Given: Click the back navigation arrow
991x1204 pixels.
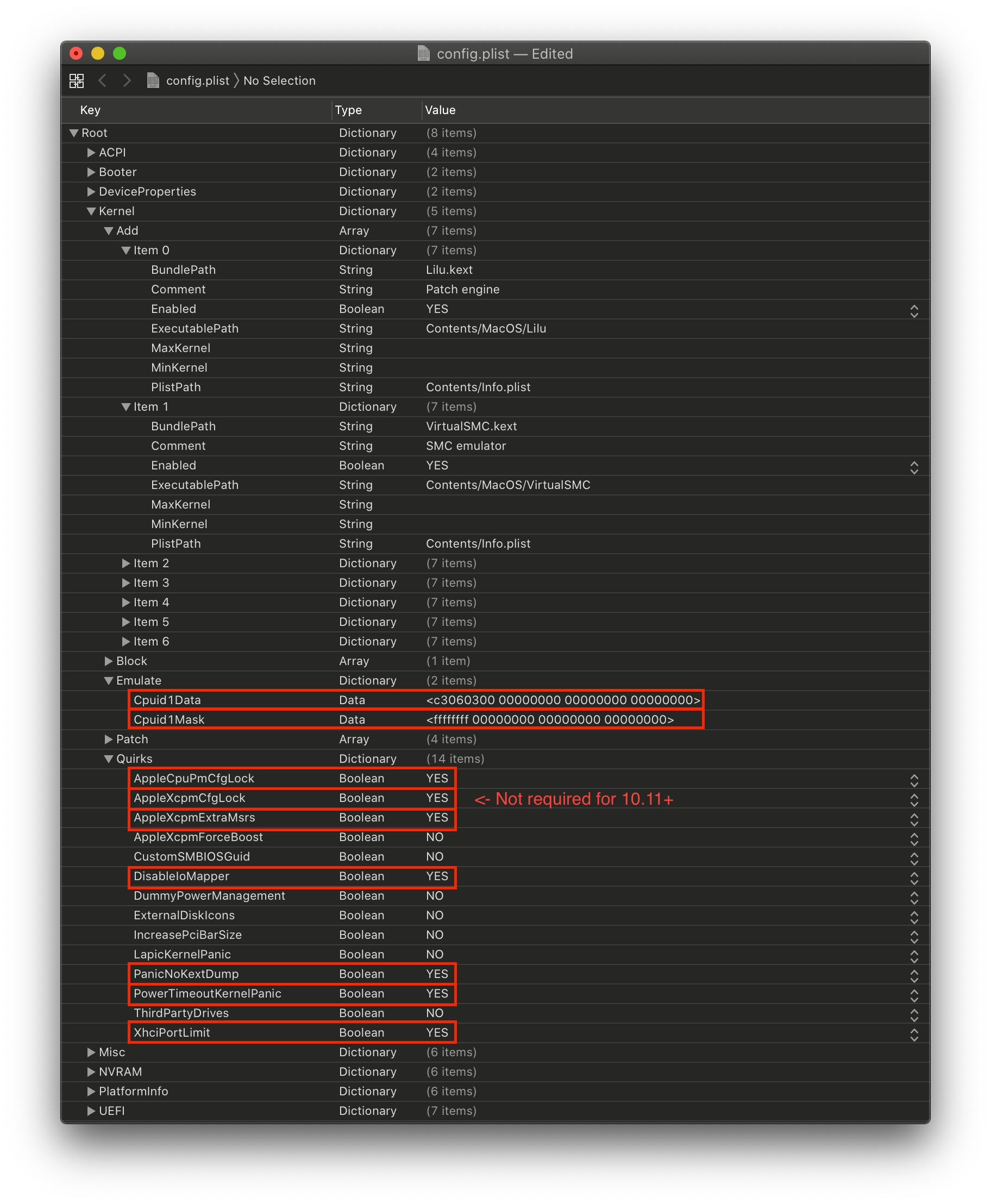Looking at the screenshot, I should (x=103, y=80).
